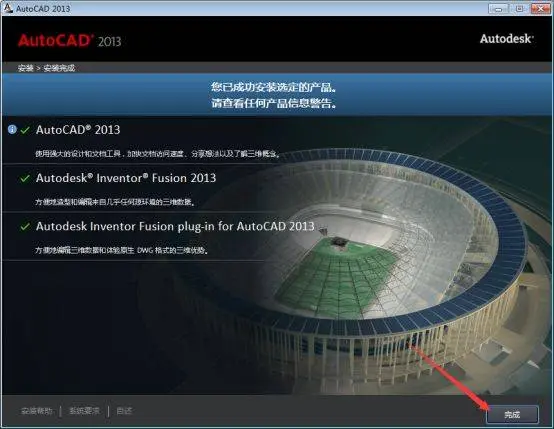This screenshot has width=554, height=429.
Task: Click the DWG format description under plug-in entry
Action: point(122,250)
